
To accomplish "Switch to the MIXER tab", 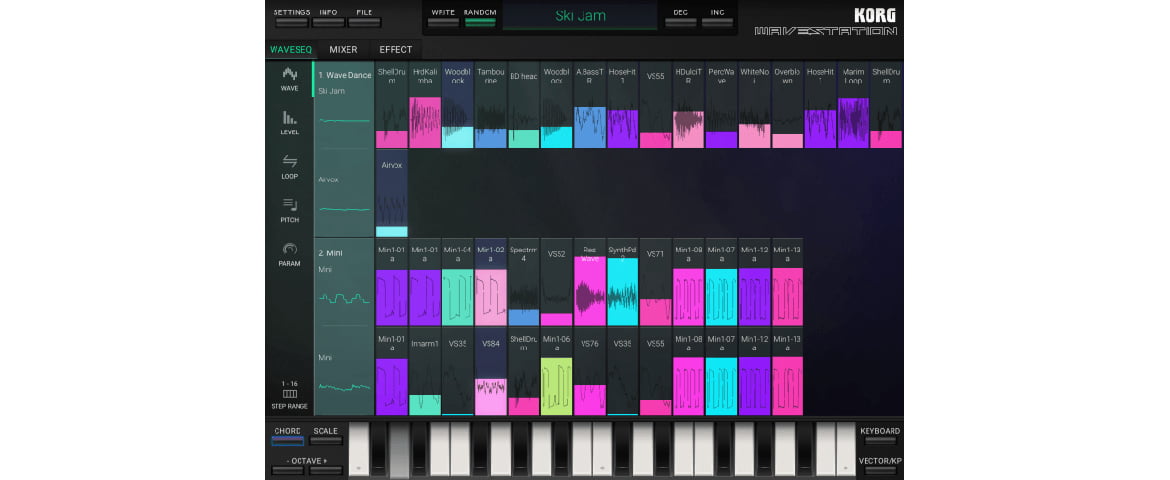I will pyautogui.click(x=343, y=49).
